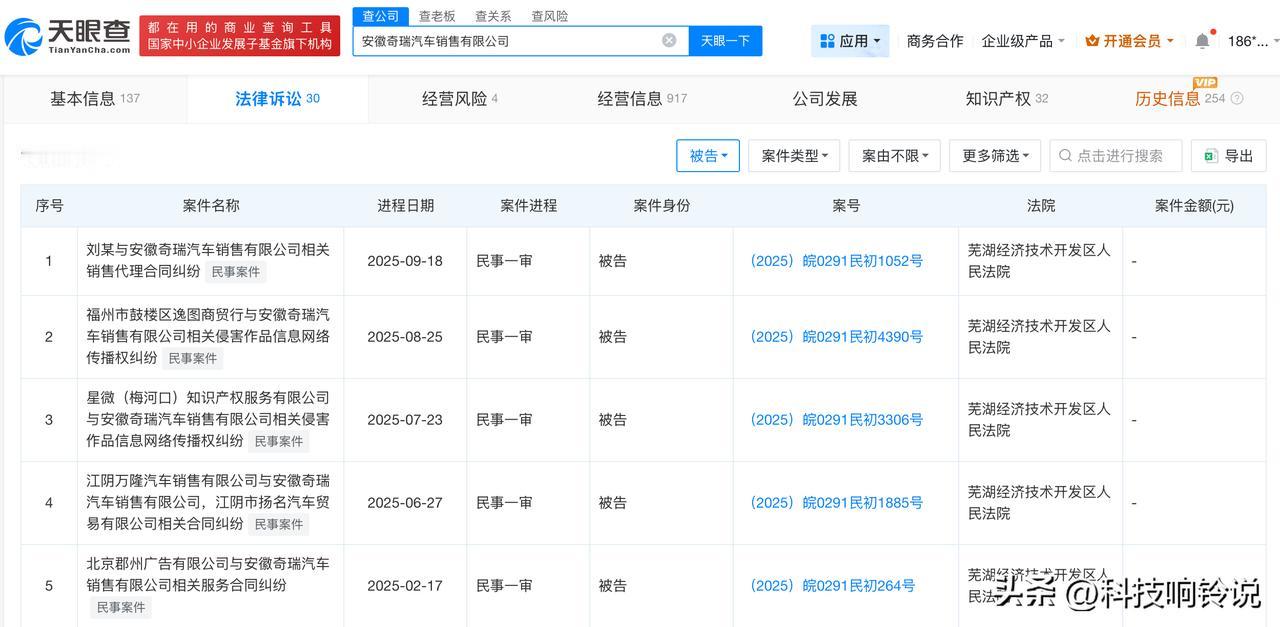Open the 更多筛选 filters dropdown
The image size is (1280, 627).
coord(994,155)
